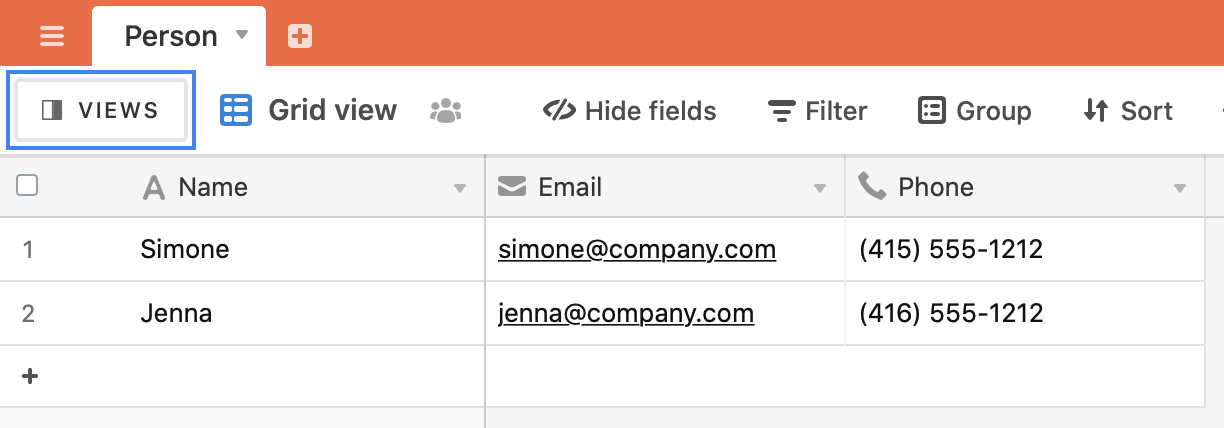Click the Group button

[974, 111]
